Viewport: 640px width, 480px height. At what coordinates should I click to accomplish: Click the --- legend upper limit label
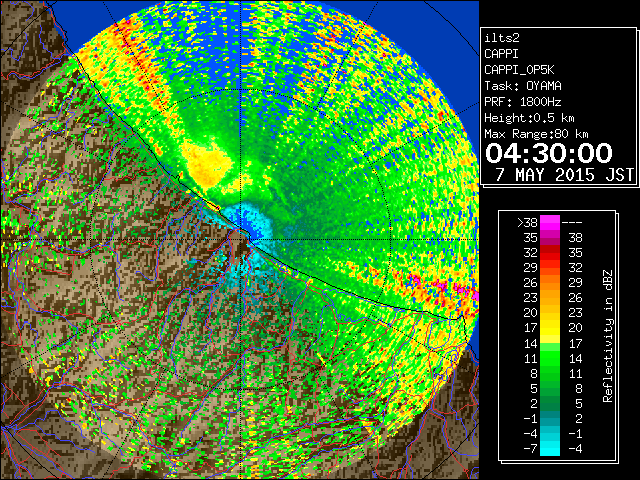572,222
